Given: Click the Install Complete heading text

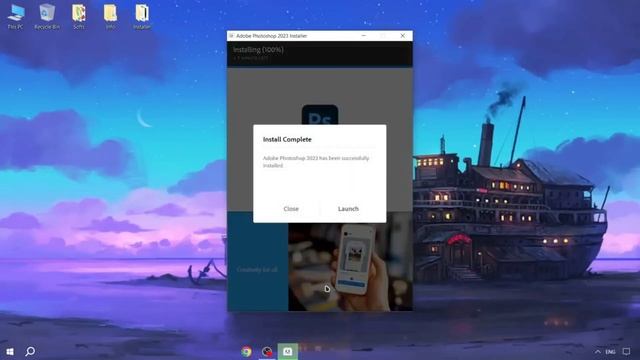Looking at the screenshot, I should 287,140.
